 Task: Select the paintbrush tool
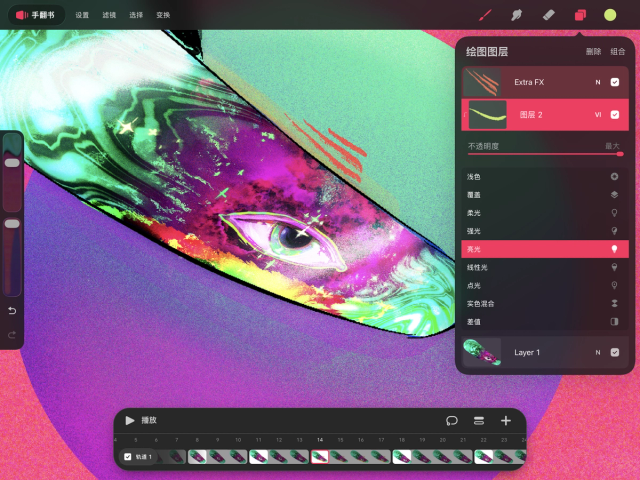[x=485, y=15]
